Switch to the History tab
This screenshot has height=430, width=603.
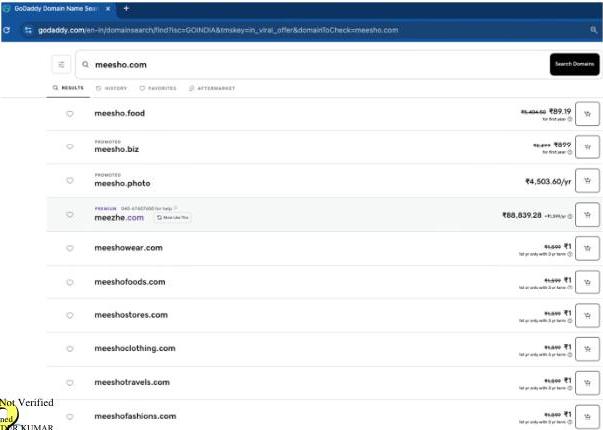(111, 88)
